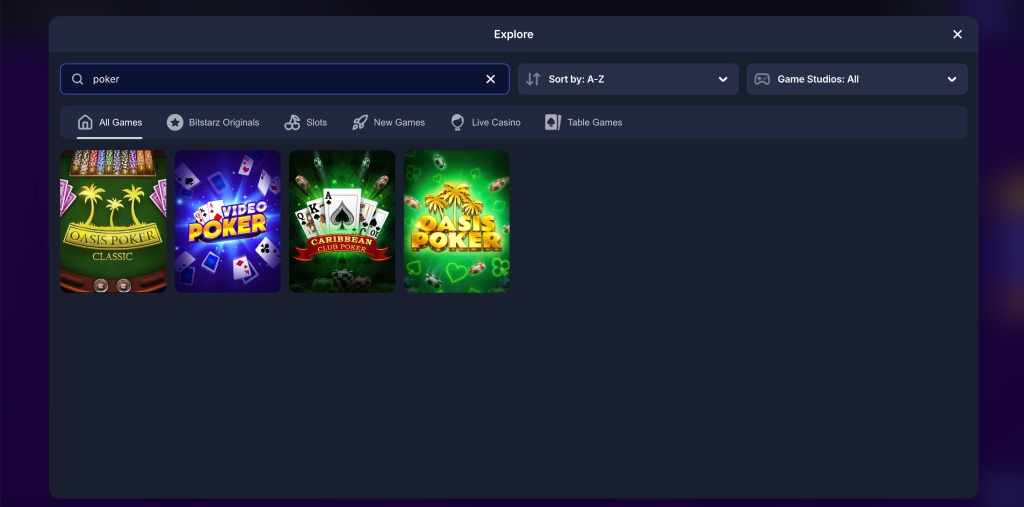Switch to the Bitstarz Originals tab

214,122
